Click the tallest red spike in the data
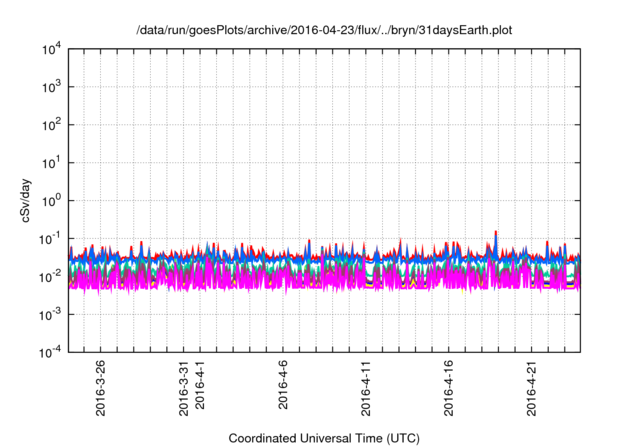The width and height of the screenshot is (640, 448). click(x=496, y=234)
